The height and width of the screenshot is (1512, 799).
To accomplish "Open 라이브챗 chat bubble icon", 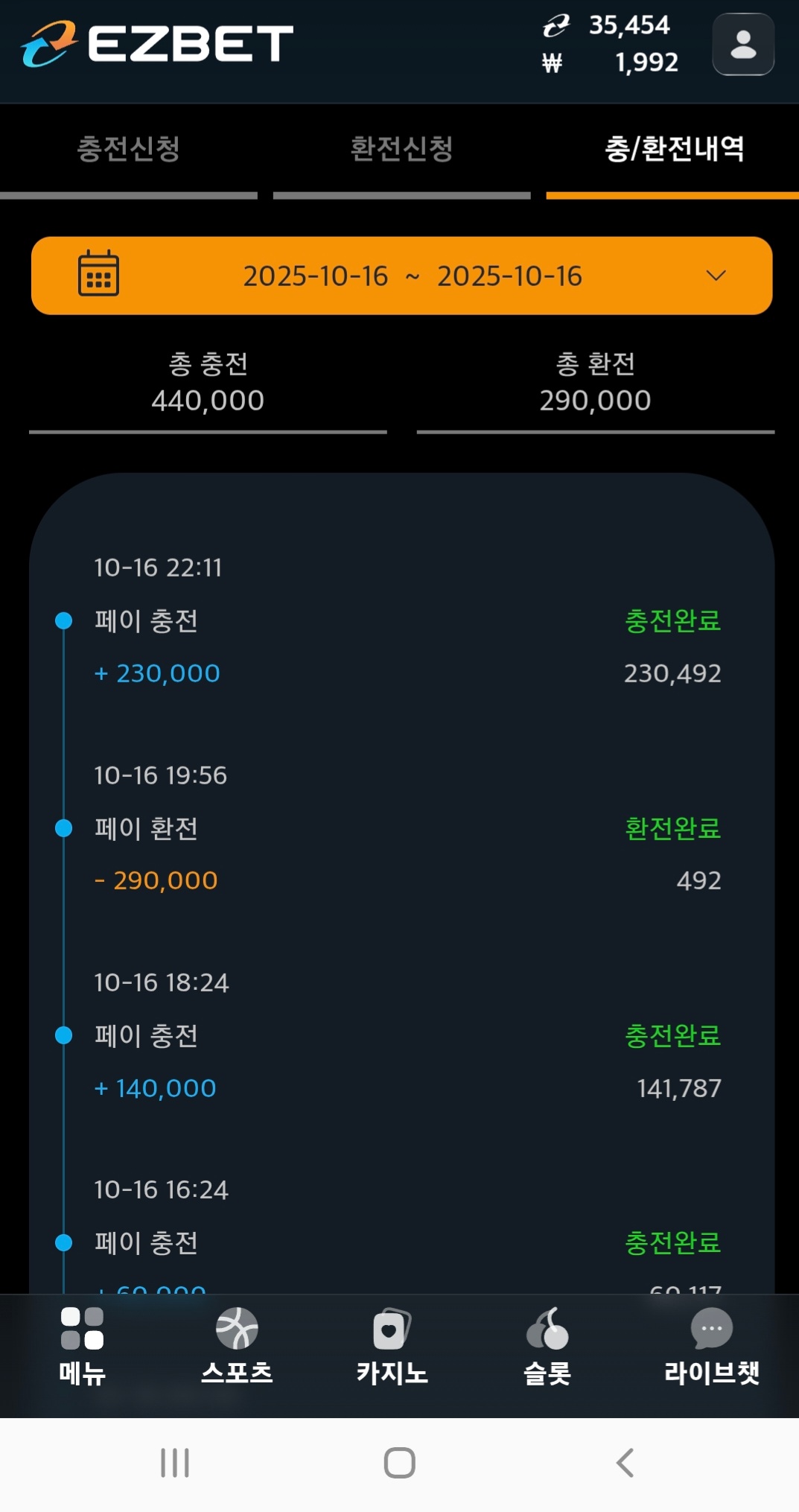I will click(x=711, y=1329).
